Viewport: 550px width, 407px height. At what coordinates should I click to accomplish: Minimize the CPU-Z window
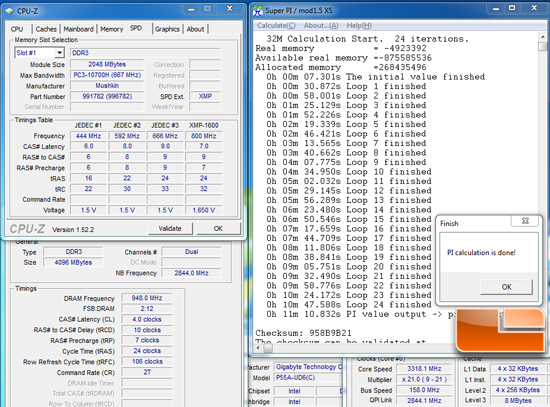pos(191,9)
